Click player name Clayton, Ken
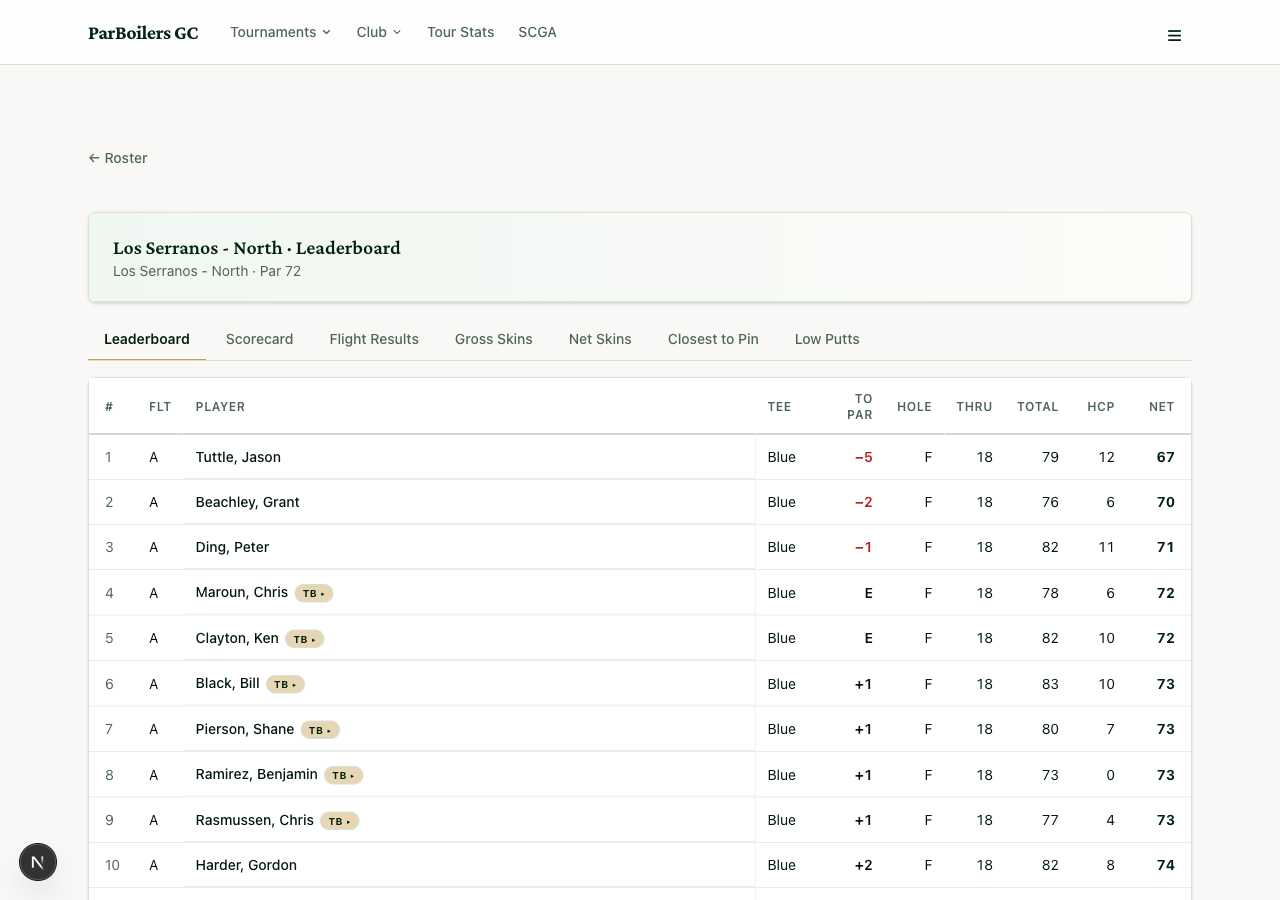The width and height of the screenshot is (1280, 900). coord(237,638)
